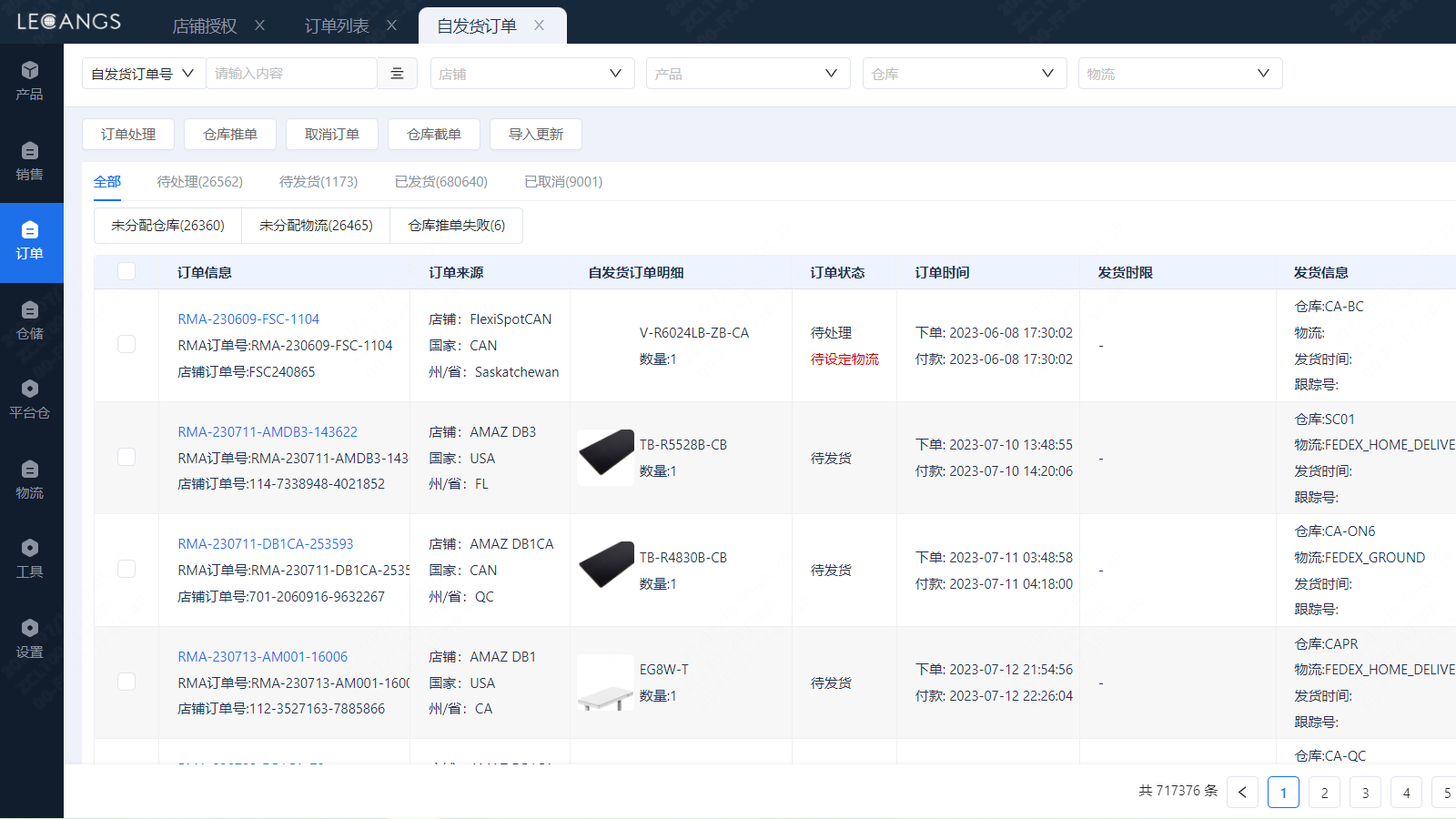
Task: Select the 已发货(680640) tab
Action: [x=441, y=181]
